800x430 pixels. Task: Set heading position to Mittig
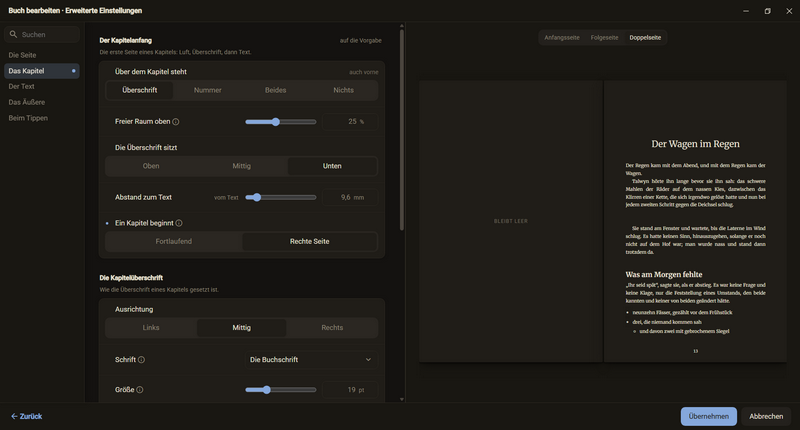tap(242, 166)
